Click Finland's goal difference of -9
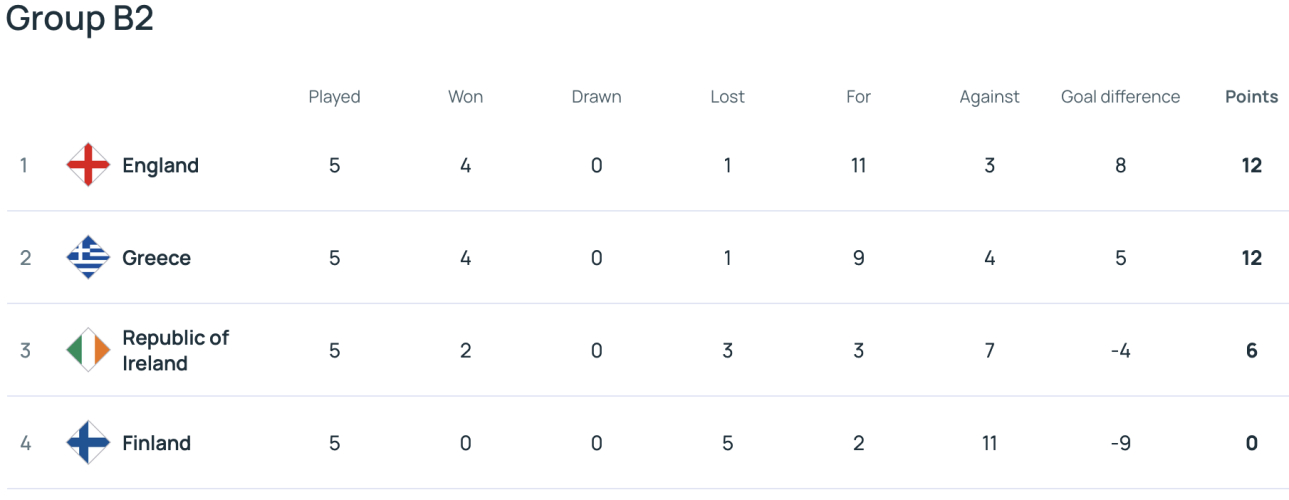The width and height of the screenshot is (1289, 500). (x=1120, y=443)
